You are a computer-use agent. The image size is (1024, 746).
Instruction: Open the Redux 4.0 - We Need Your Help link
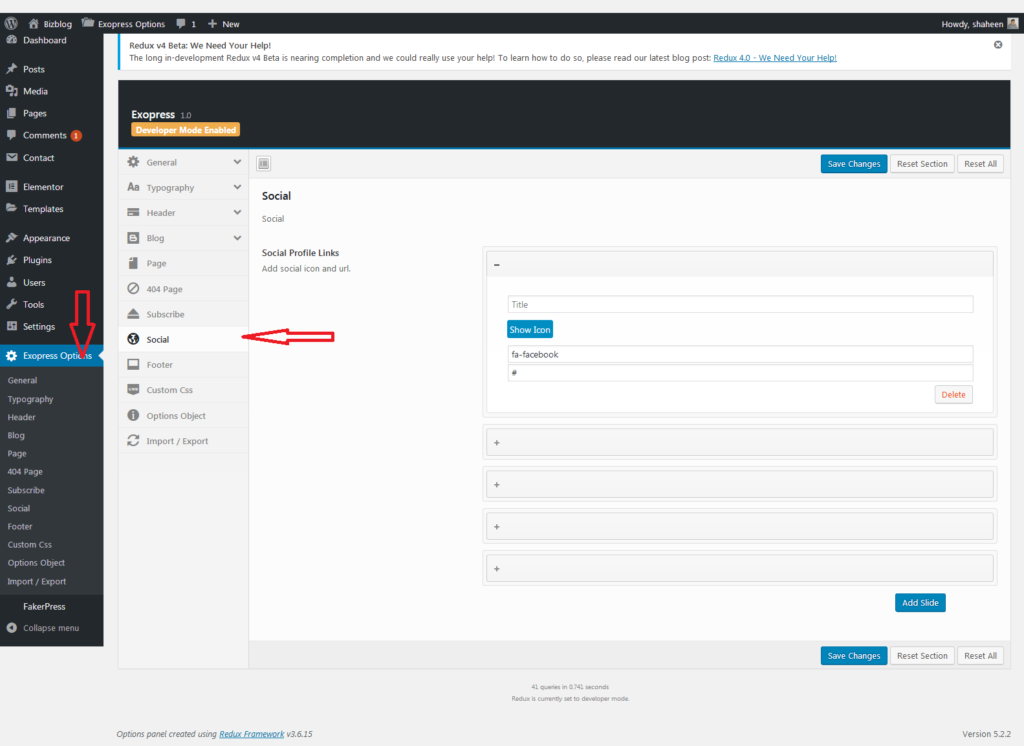point(775,57)
